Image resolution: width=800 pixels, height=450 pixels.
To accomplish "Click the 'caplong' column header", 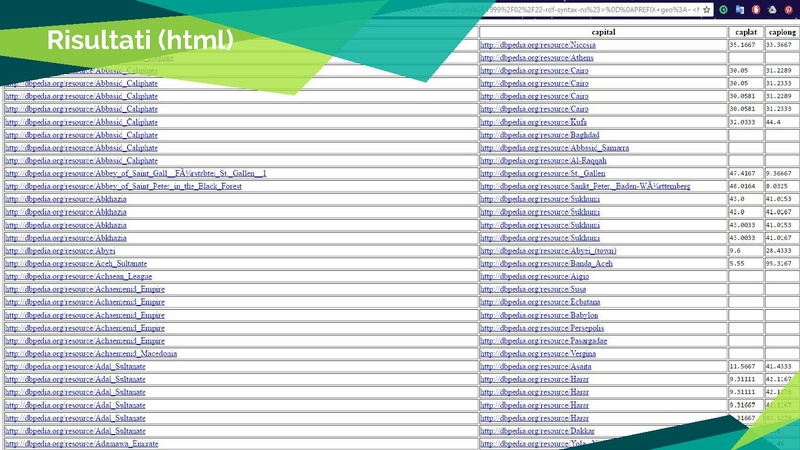I will tap(782, 32).
